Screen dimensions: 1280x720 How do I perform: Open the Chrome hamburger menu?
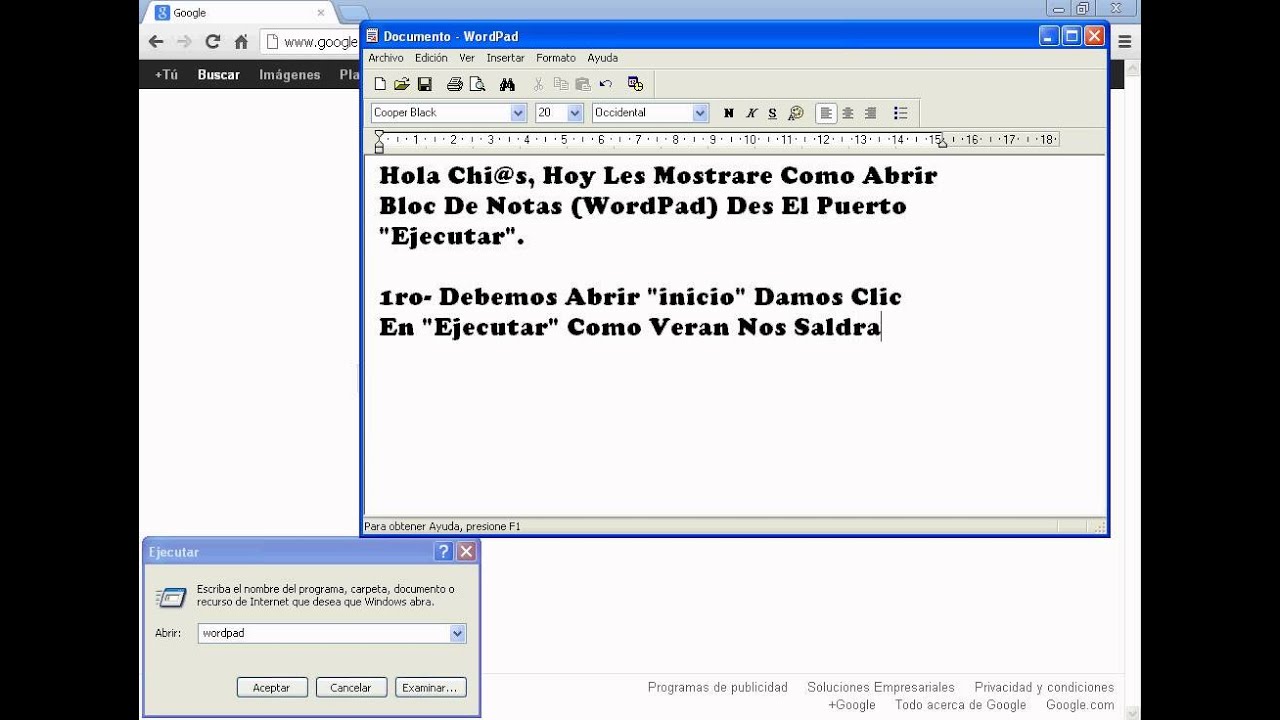[1125, 42]
